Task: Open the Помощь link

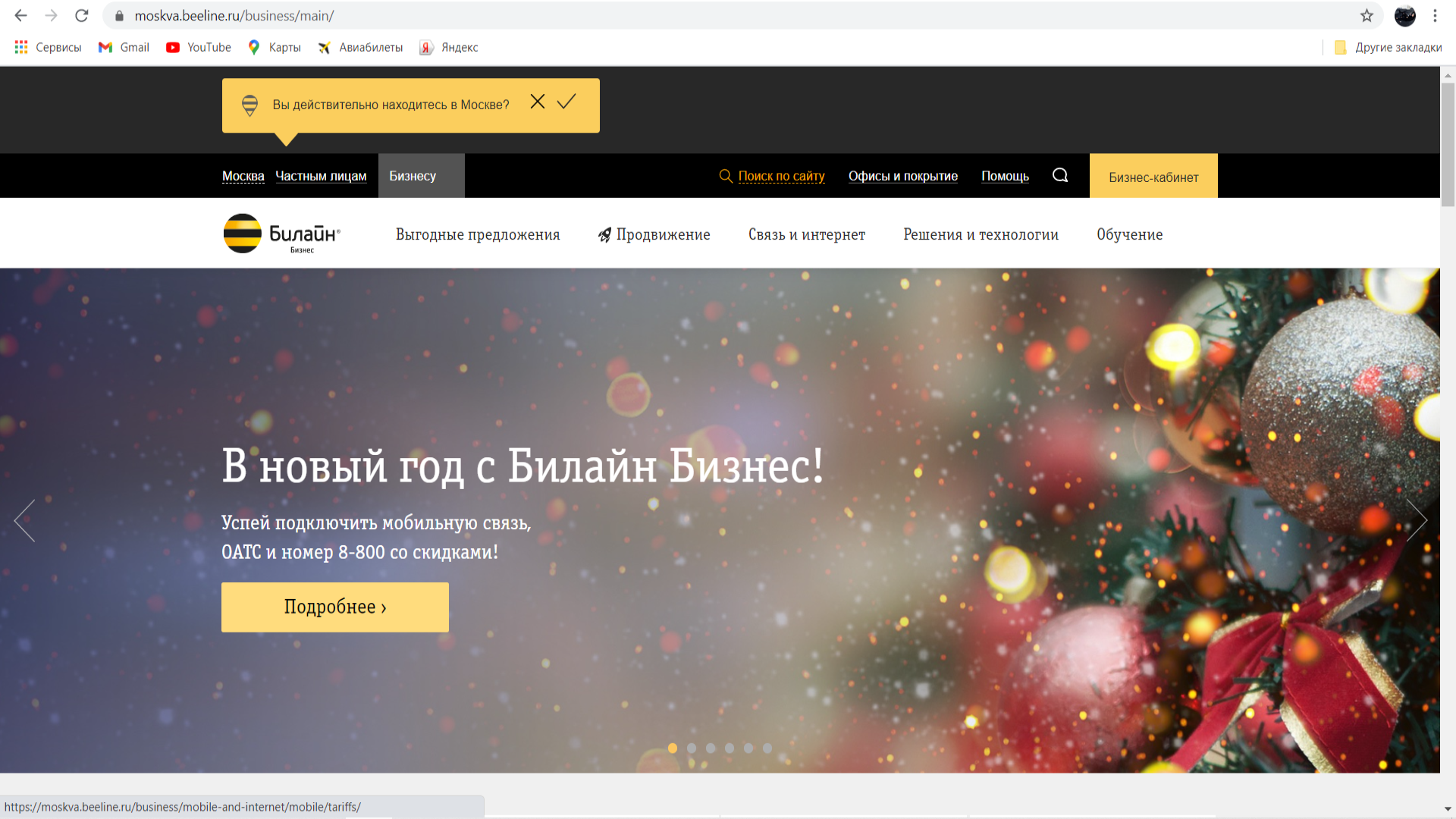Action: (x=1005, y=176)
